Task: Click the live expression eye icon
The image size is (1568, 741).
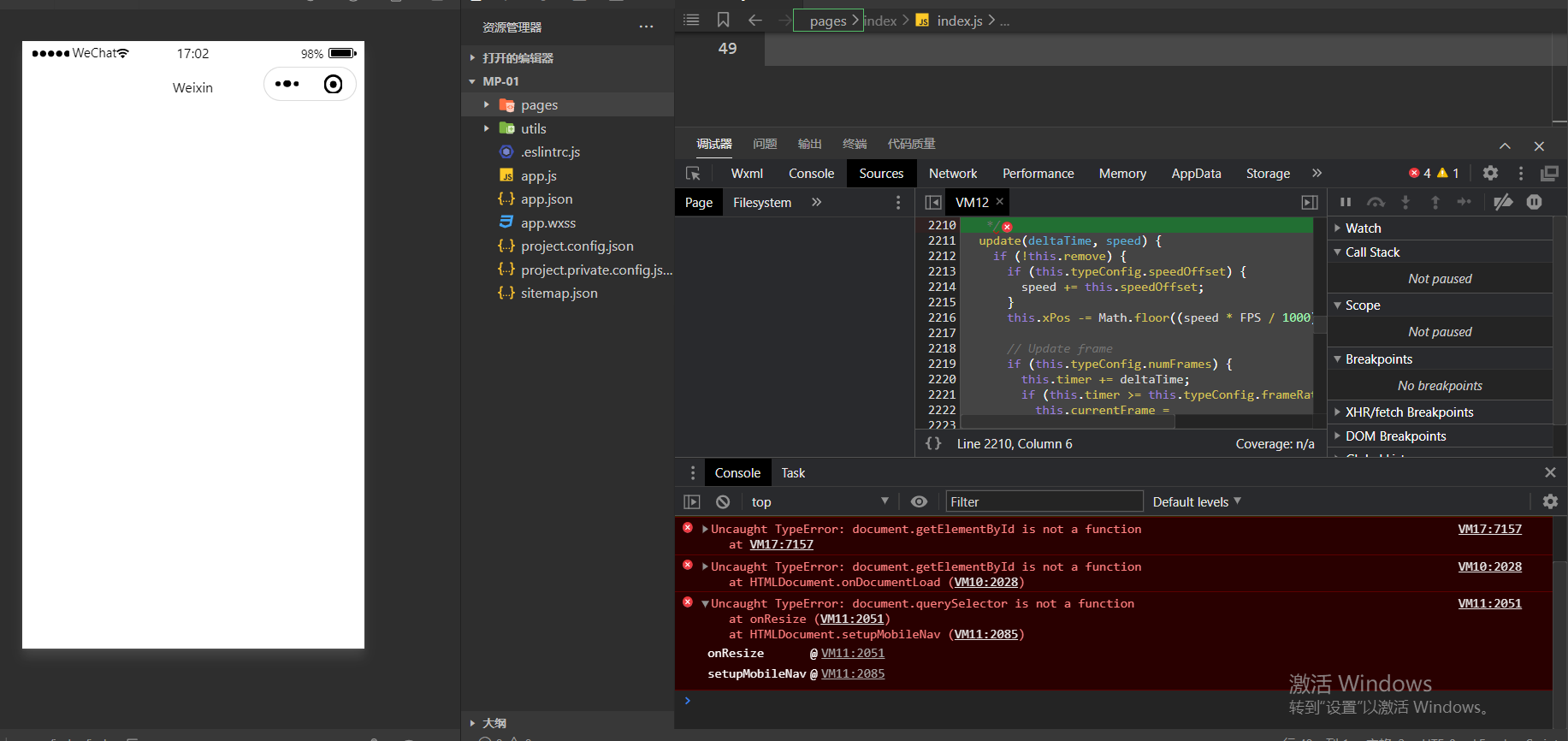Action: pyautogui.click(x=919, y=502)
